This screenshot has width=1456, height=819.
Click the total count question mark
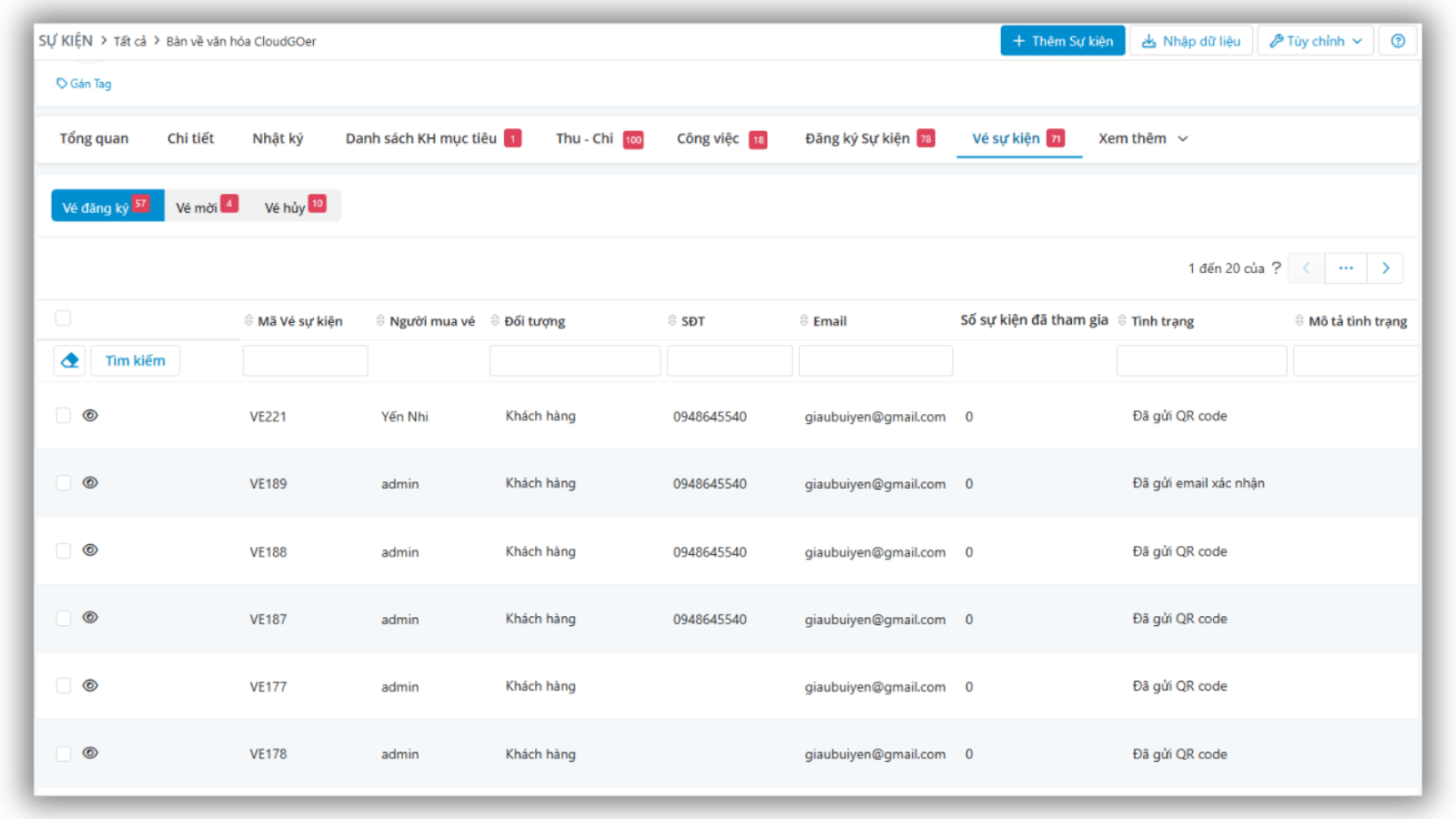(1276, 268)
